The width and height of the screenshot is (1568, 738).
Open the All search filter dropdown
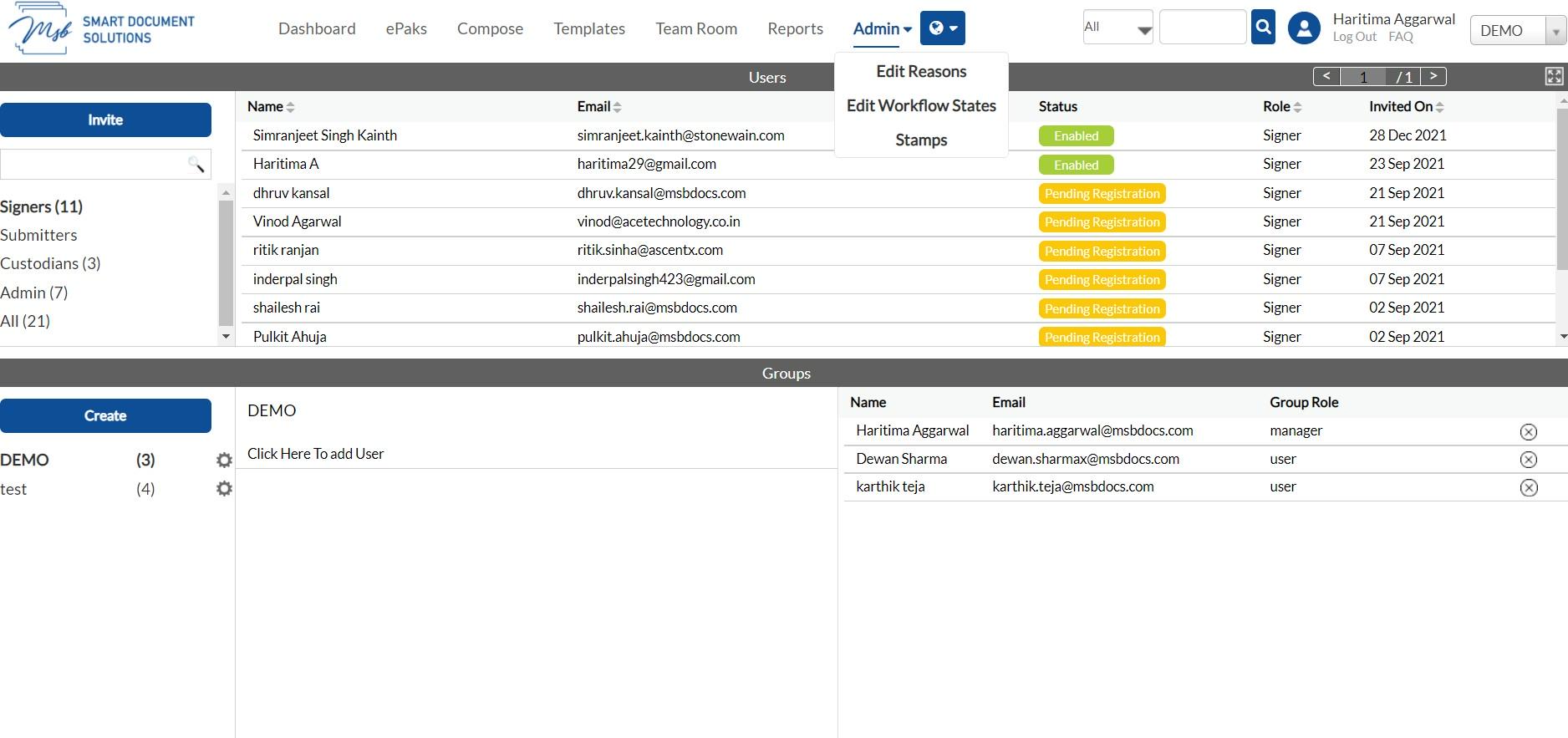click(x=1117, y=28)
